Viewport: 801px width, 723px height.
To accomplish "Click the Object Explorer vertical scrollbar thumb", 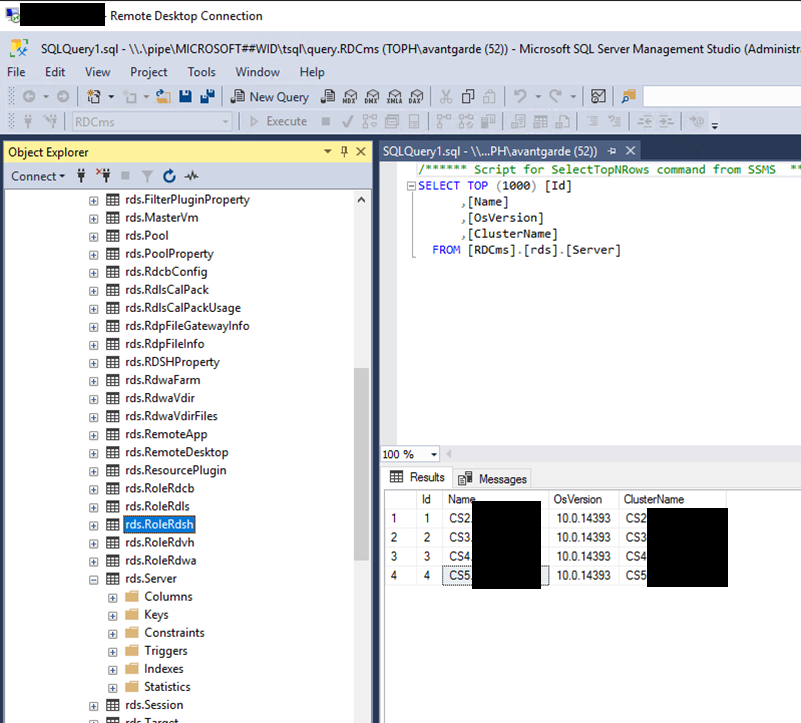I will 361,464.
